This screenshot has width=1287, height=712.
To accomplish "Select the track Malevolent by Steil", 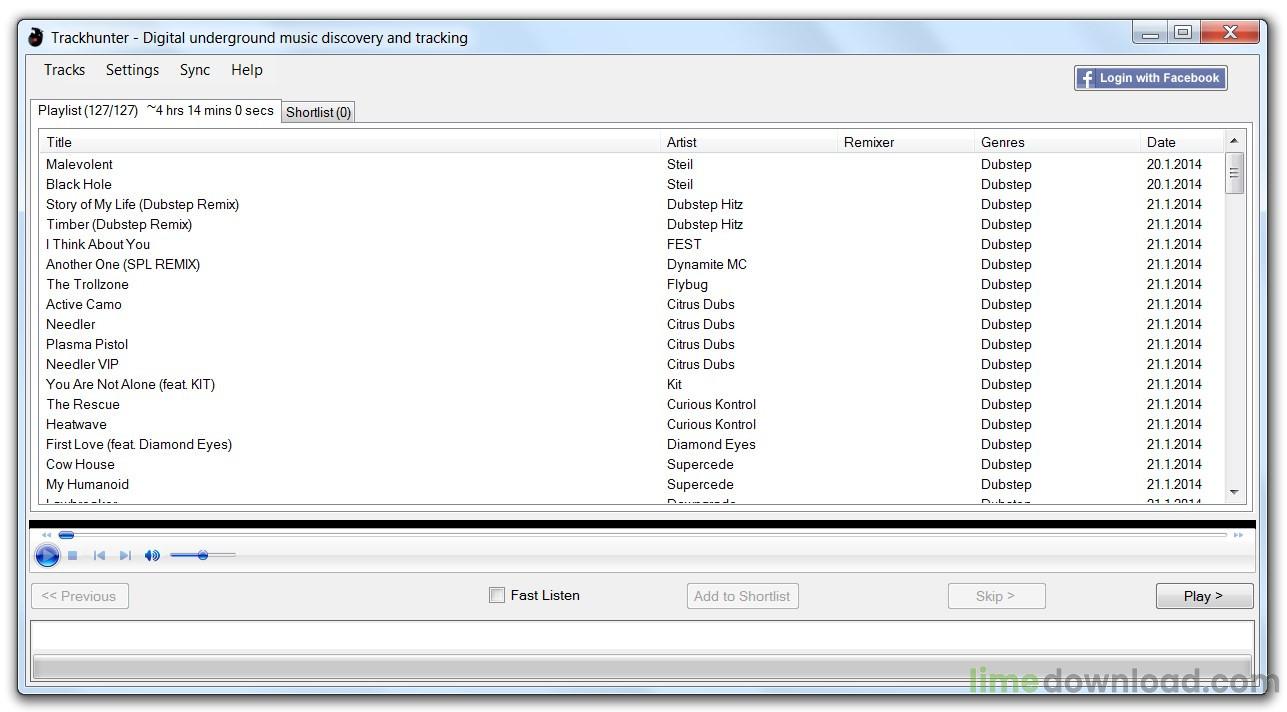I will (80, 164).
